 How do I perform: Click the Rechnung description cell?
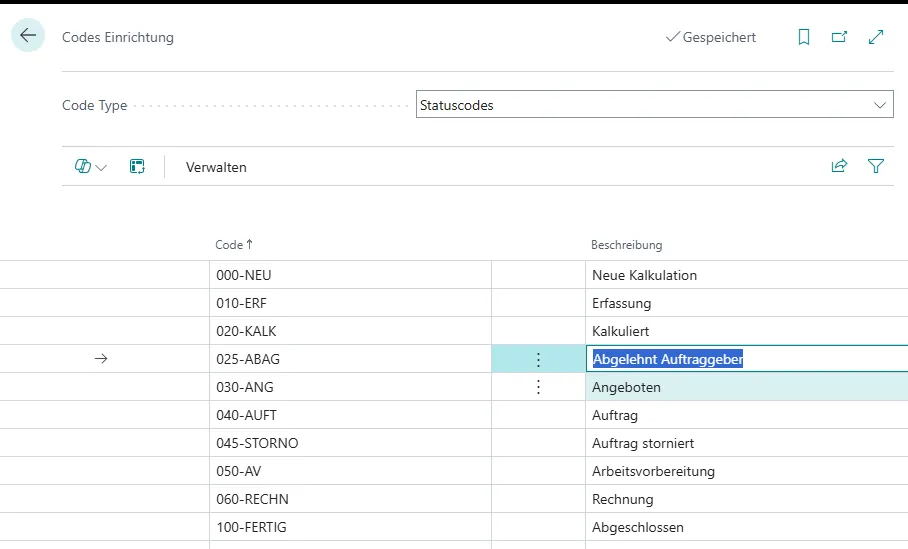[747, 499]
